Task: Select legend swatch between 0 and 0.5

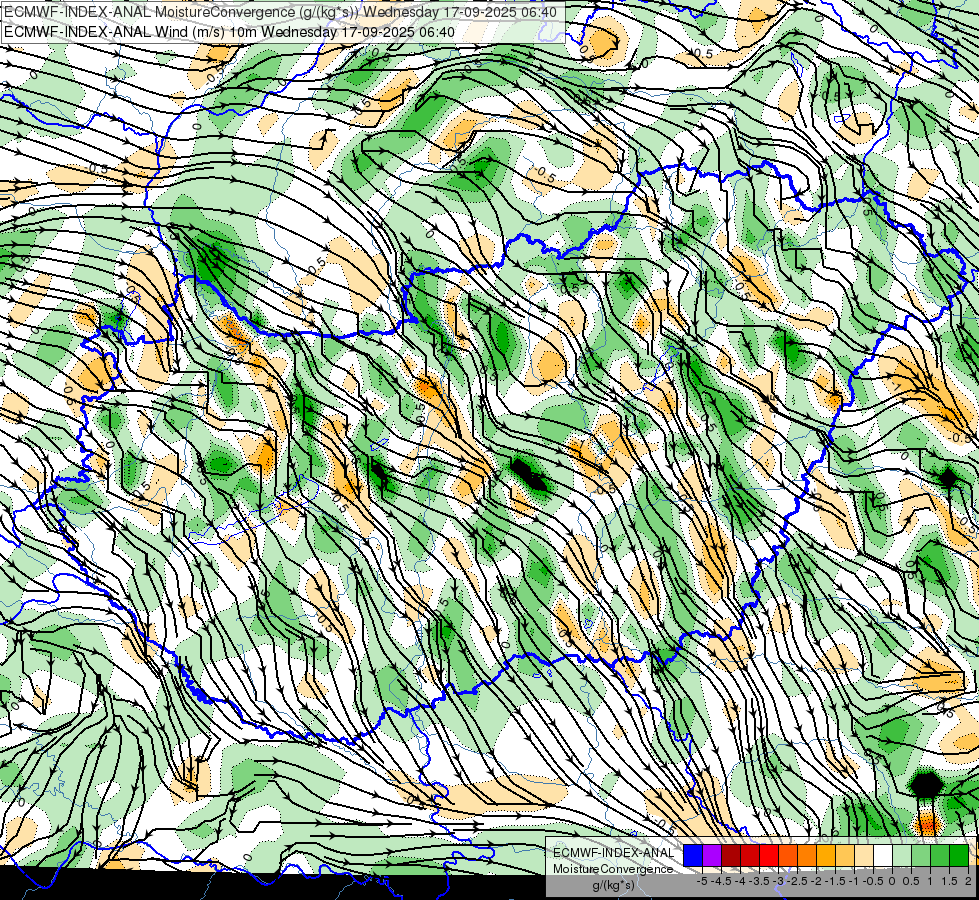Action: [x=902, y=856]
